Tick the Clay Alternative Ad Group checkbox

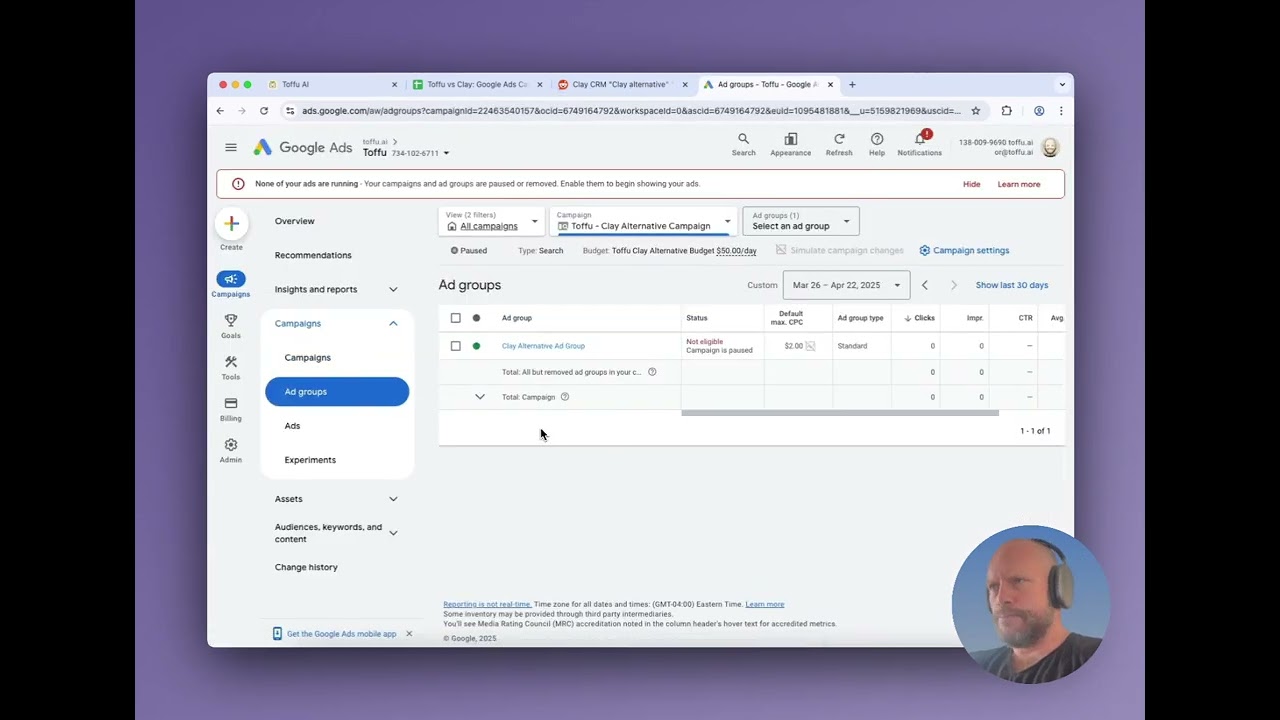coord(456,346)
